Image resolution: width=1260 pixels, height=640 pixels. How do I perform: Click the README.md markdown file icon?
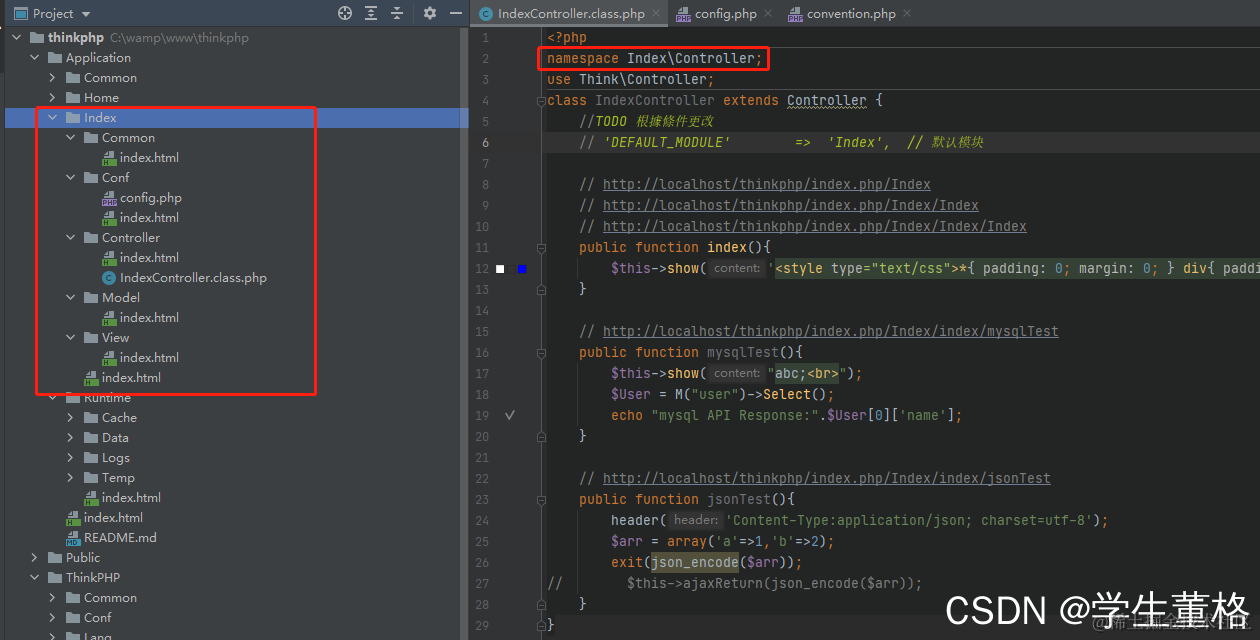(x=73, y=538)
